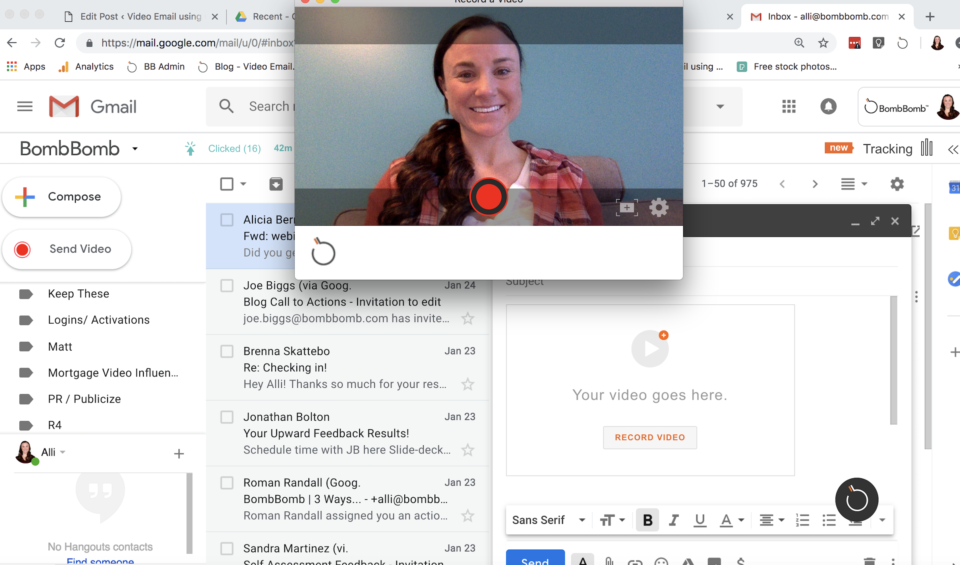Click the screen capture icon in recorder
Viewport: 960px width, 565px height.
point(627,208)
